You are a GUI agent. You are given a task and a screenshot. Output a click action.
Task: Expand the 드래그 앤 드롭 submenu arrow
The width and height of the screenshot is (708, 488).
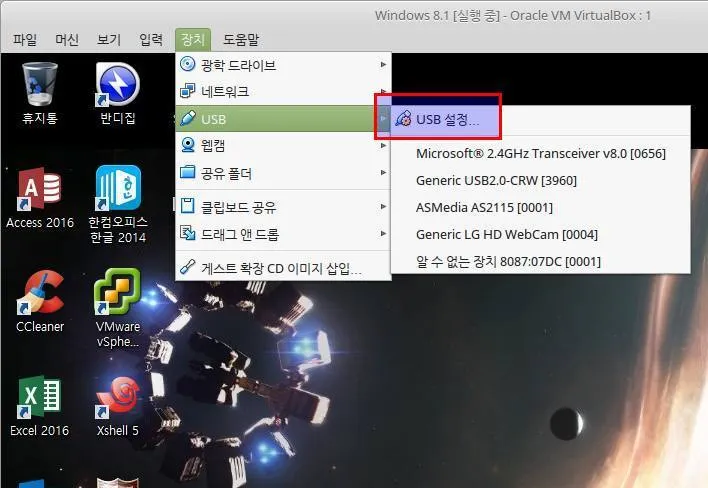click(x=383, y=233)
